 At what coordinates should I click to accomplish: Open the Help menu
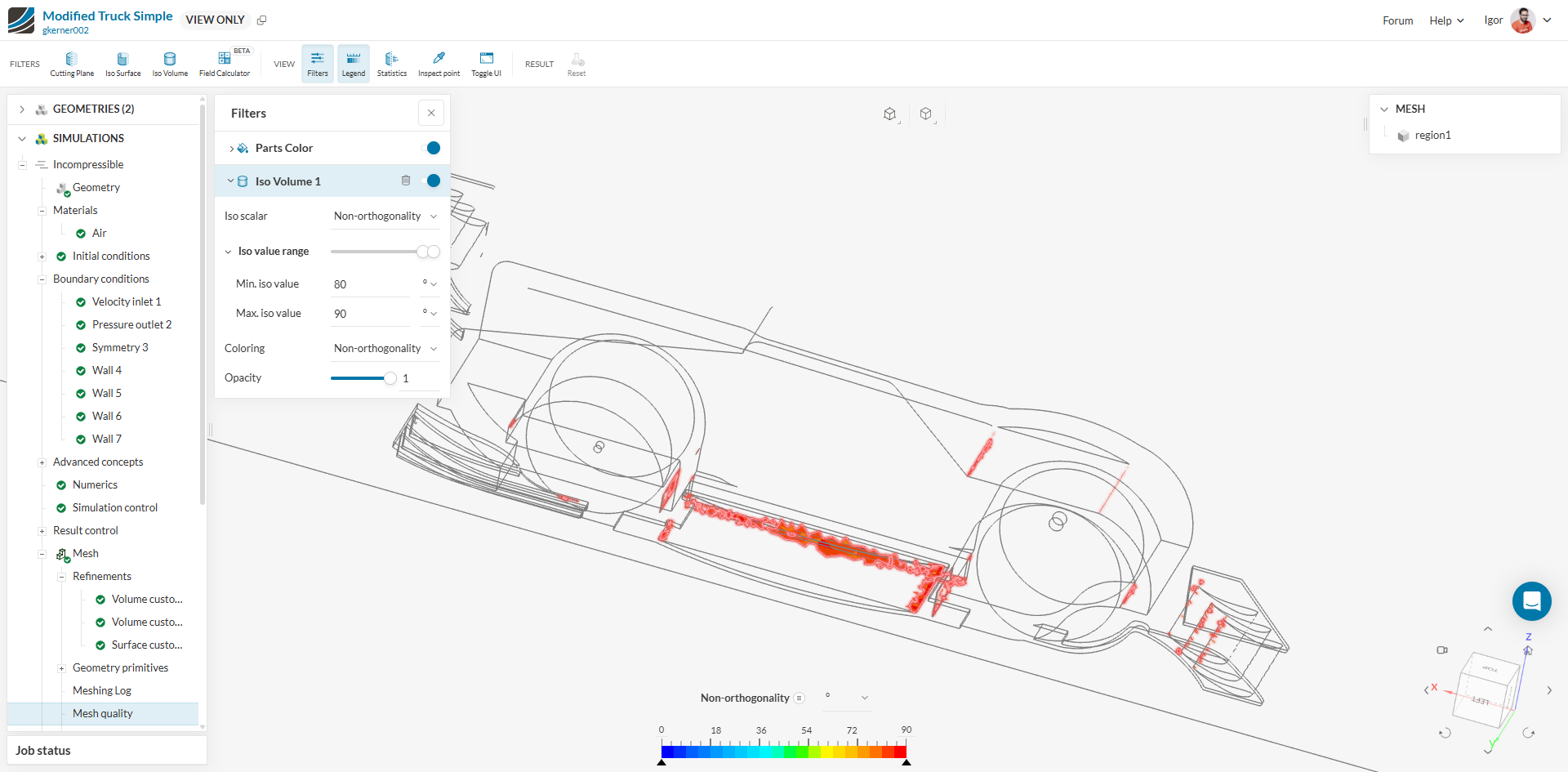tap(1446, 20)
